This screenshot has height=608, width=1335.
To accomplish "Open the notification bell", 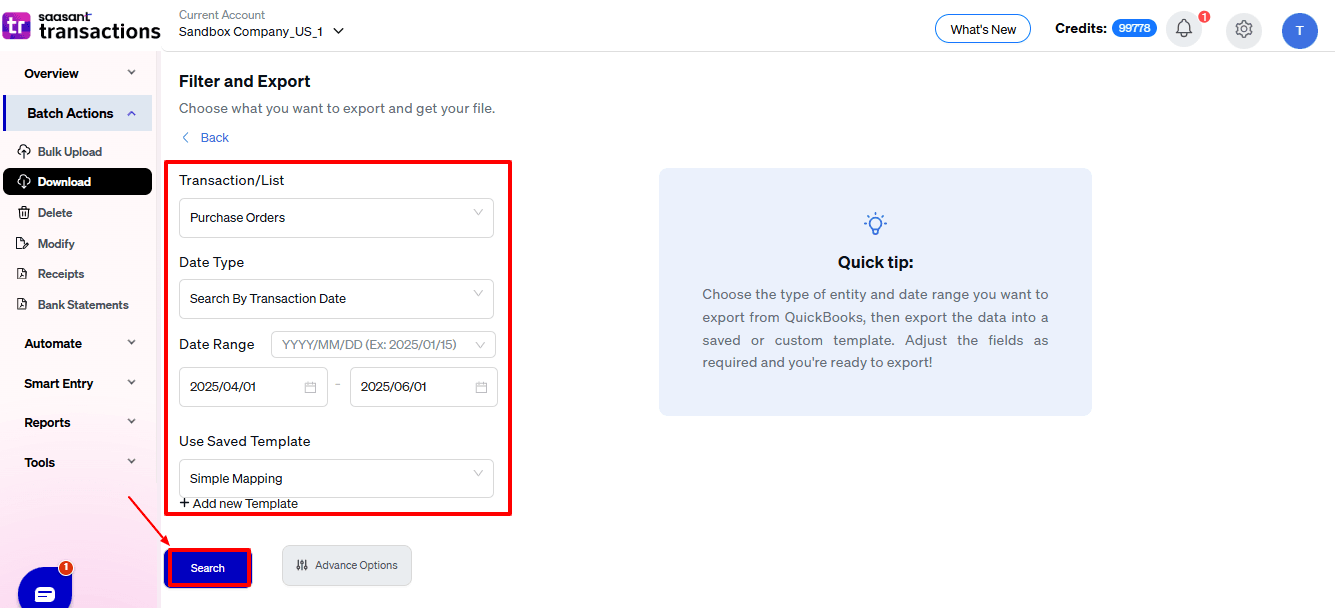I will tap(1184, 29).
